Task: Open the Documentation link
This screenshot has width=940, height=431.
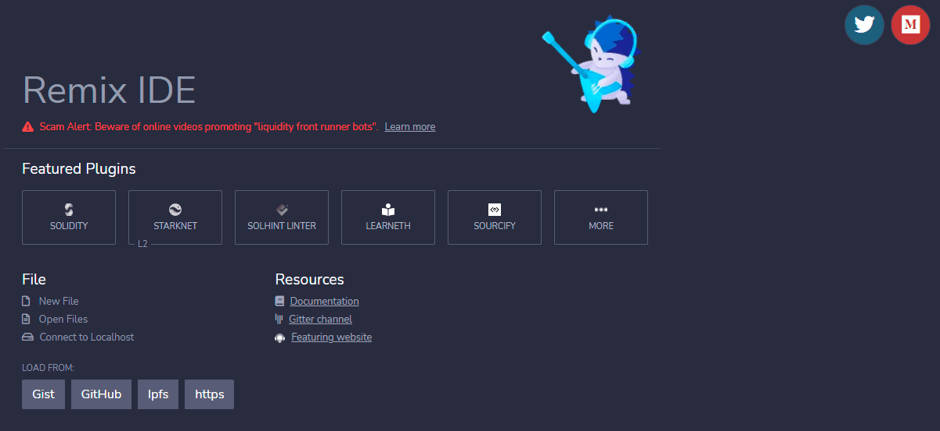Action: coord(324,301)
